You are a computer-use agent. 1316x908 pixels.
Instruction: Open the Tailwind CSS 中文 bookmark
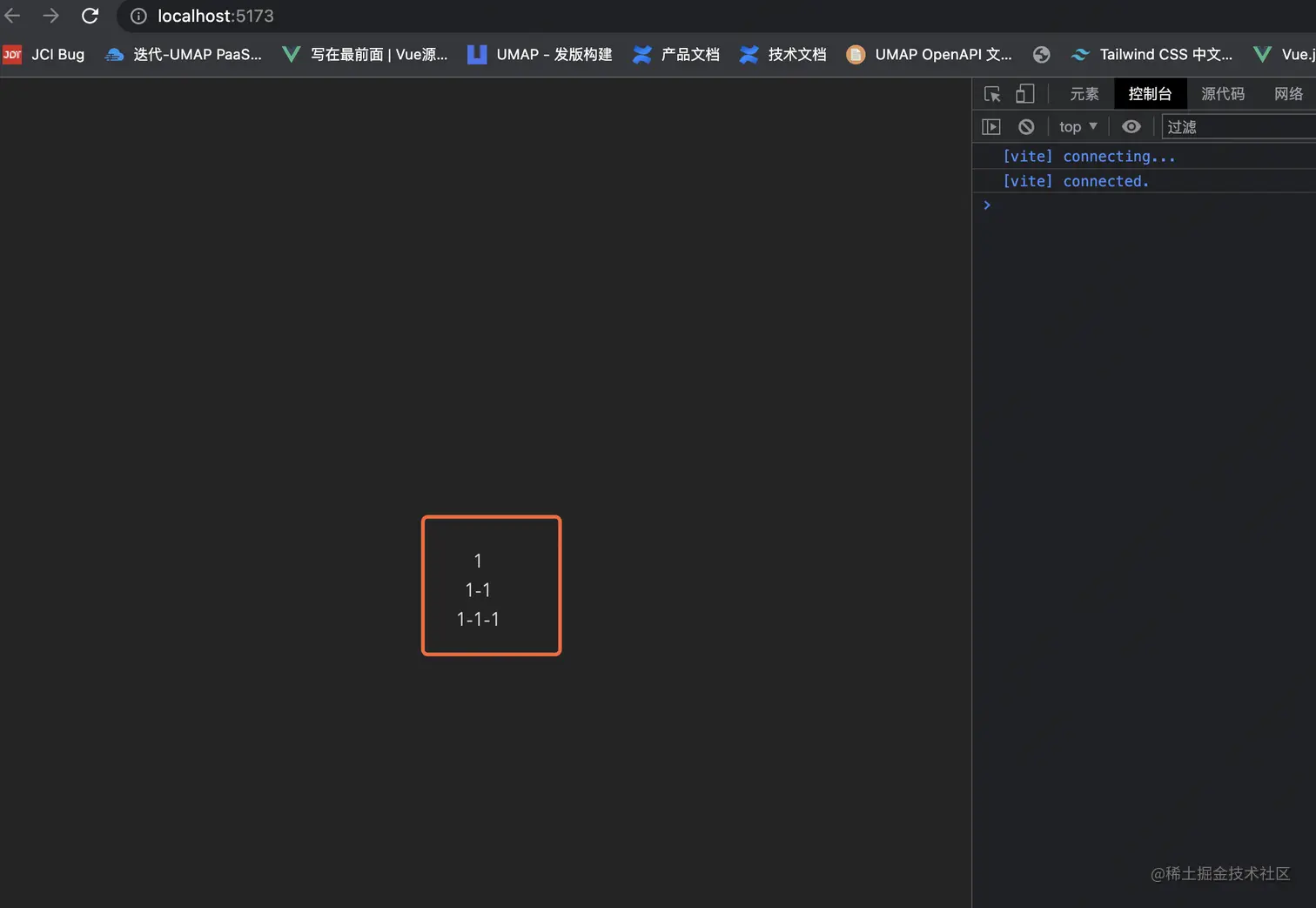[x=1151, y=54]
